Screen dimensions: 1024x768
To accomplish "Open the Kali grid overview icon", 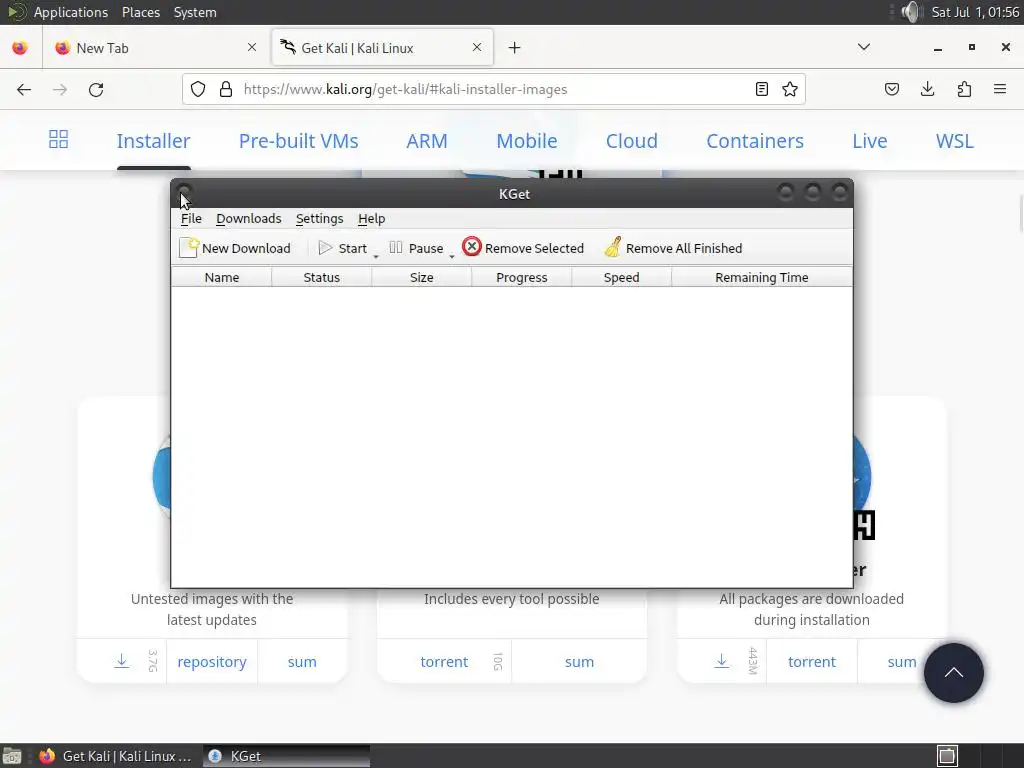I will pyautogui.click(x=58, y=139).
